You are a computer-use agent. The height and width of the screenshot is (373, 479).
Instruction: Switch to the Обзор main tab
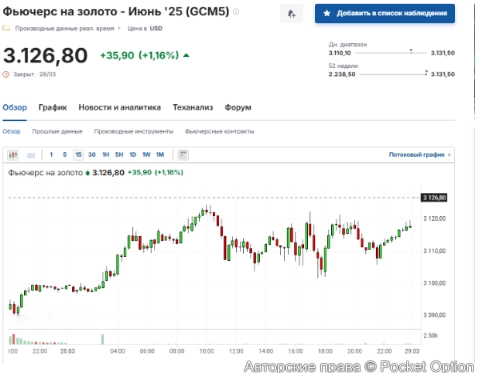15,107
